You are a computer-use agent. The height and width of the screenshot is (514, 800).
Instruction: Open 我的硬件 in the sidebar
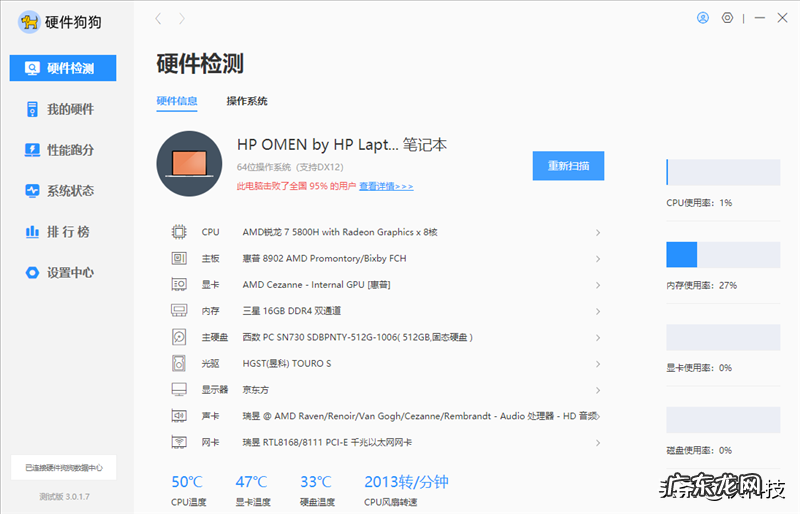click(60, 109)
